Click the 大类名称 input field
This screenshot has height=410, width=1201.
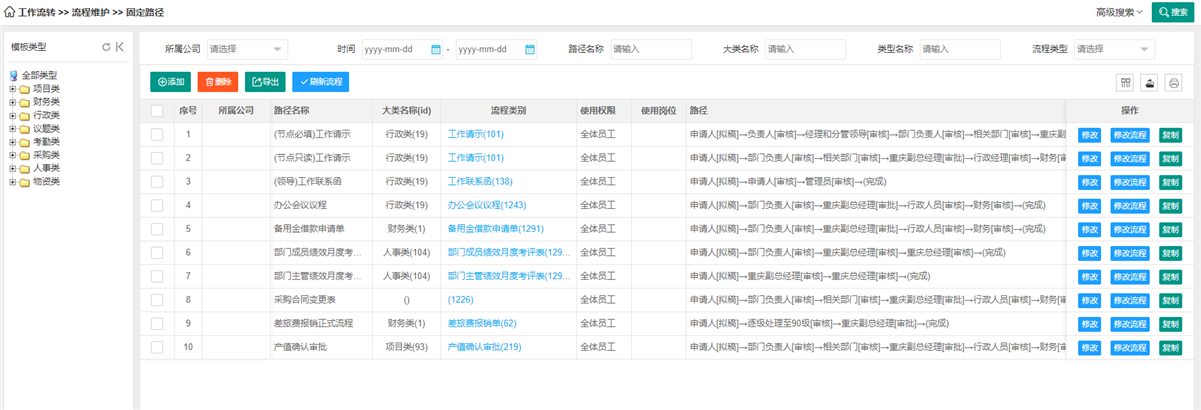[x=805, y=49]
